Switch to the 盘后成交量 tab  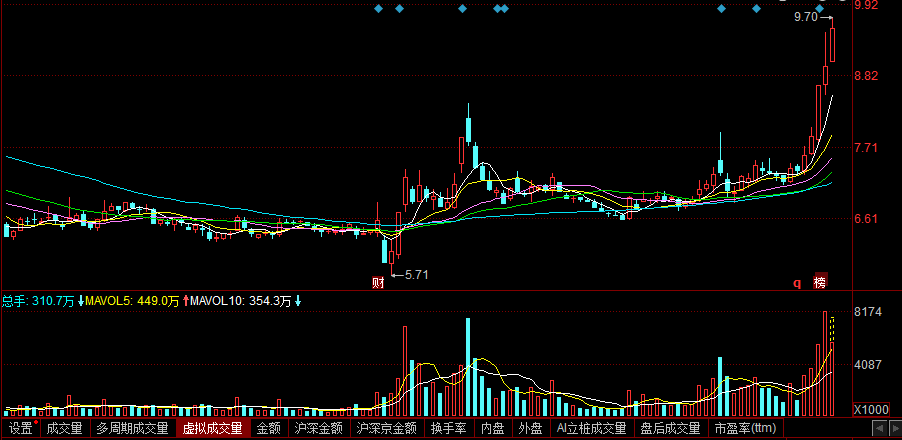pos(671,428)
